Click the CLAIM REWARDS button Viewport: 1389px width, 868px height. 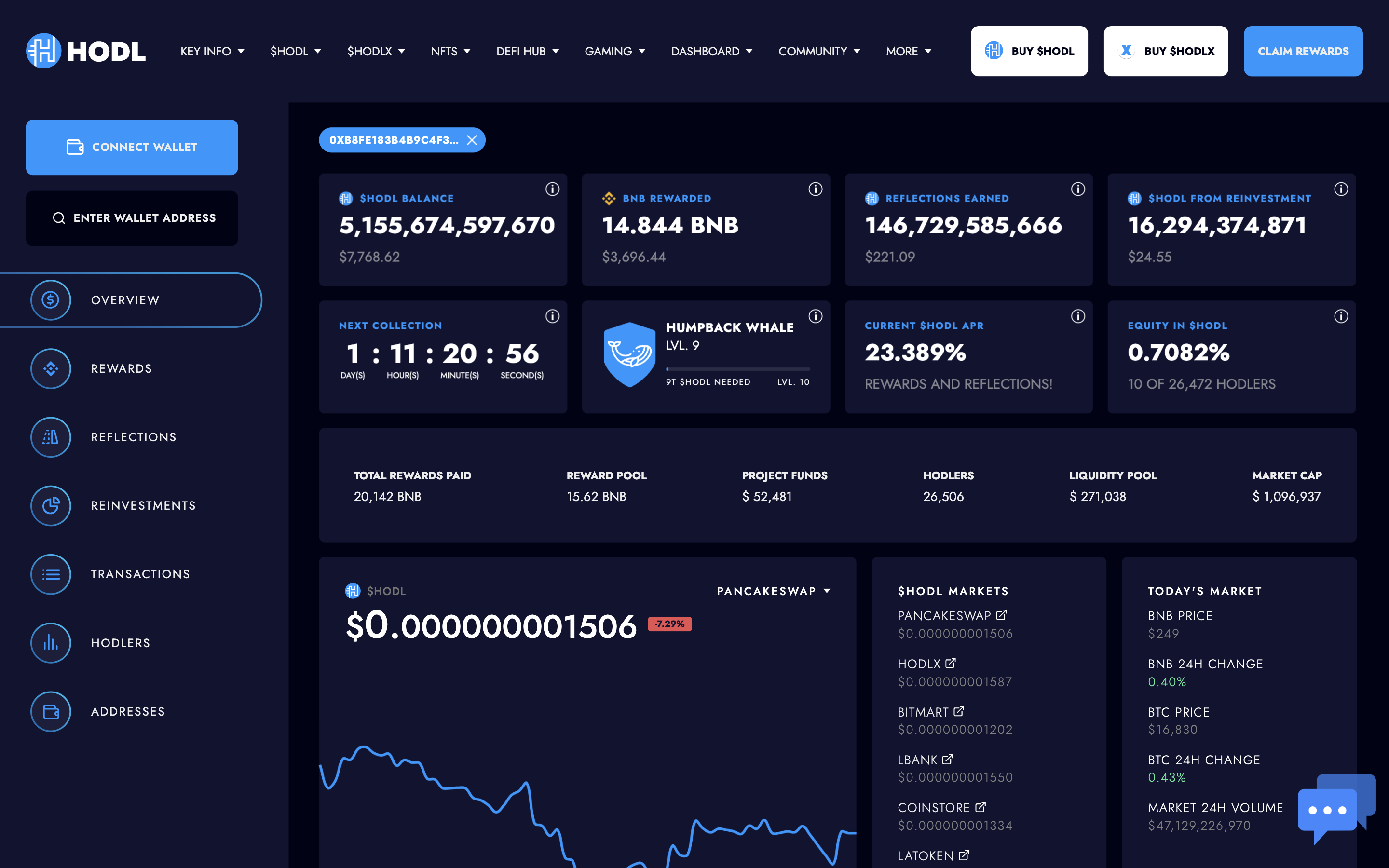[1303, 51]
